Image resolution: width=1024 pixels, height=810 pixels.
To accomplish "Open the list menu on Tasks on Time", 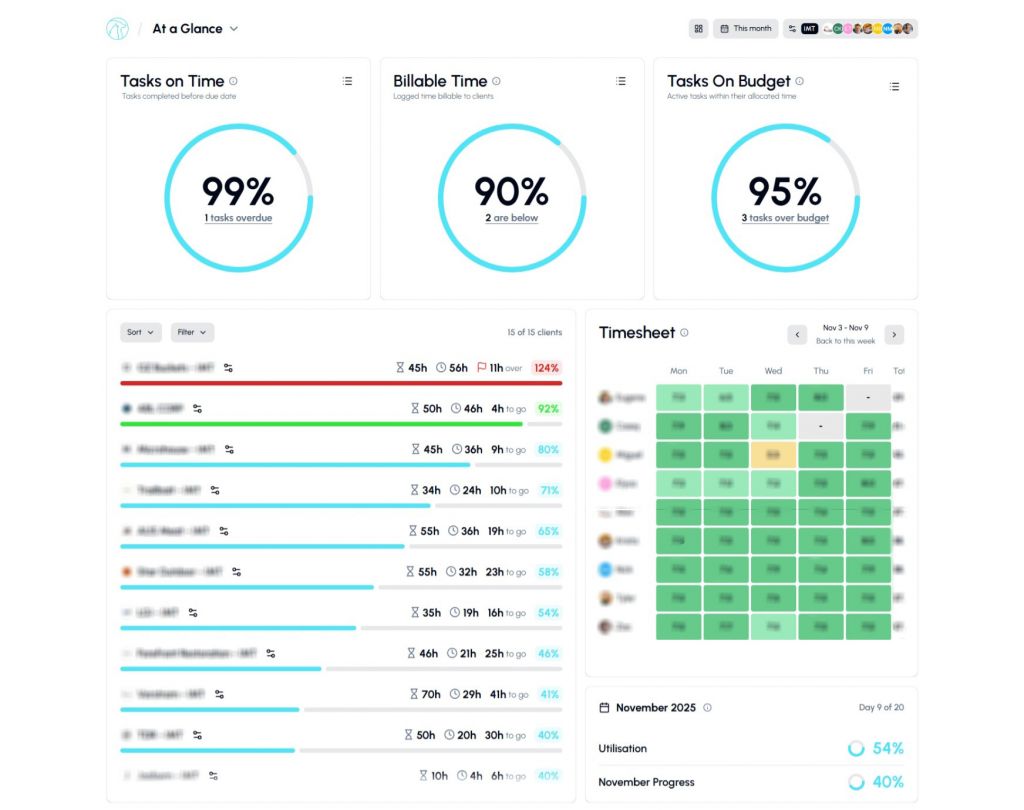I will click(x=347, y=81).
